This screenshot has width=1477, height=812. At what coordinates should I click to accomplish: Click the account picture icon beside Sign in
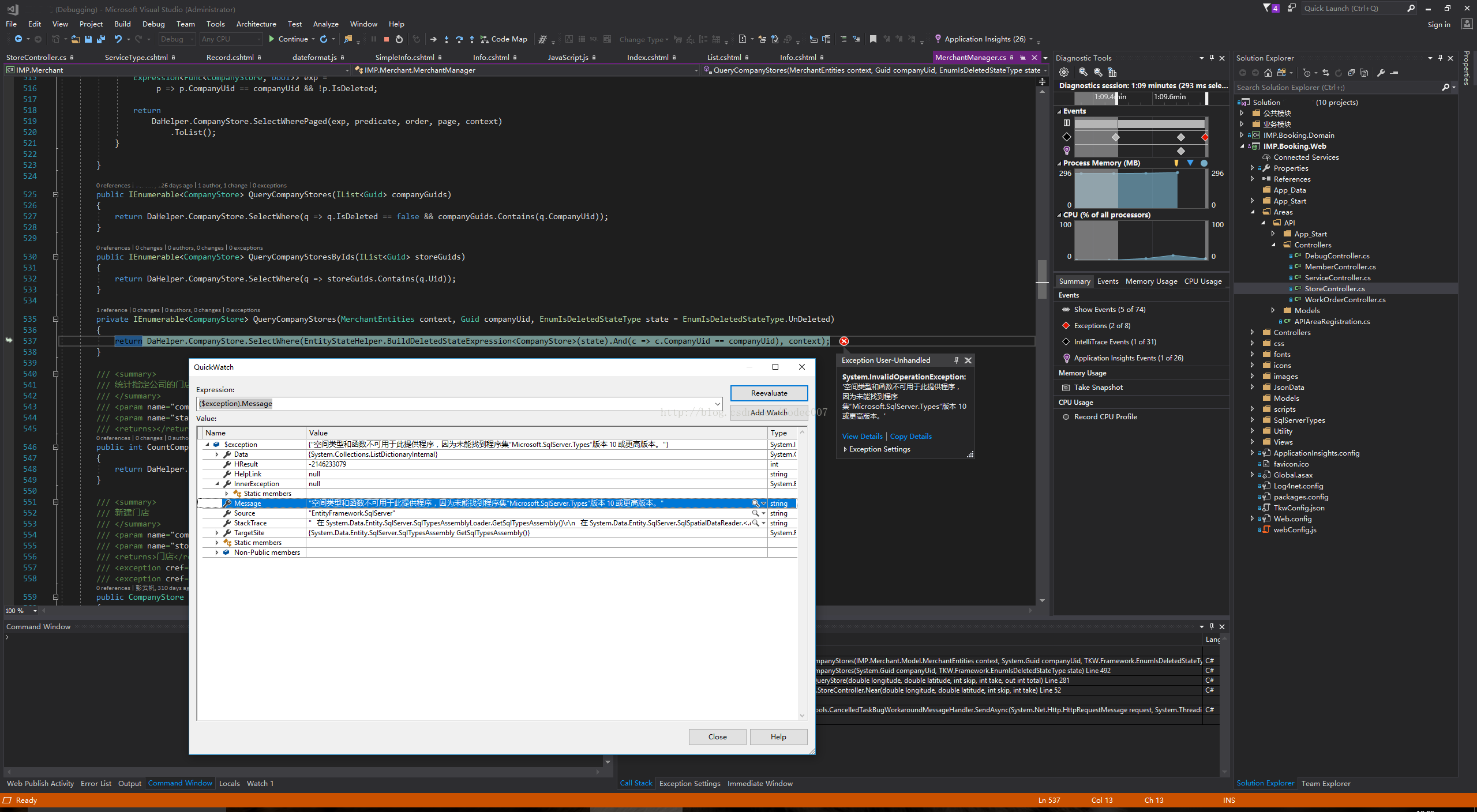(1466, 24)
